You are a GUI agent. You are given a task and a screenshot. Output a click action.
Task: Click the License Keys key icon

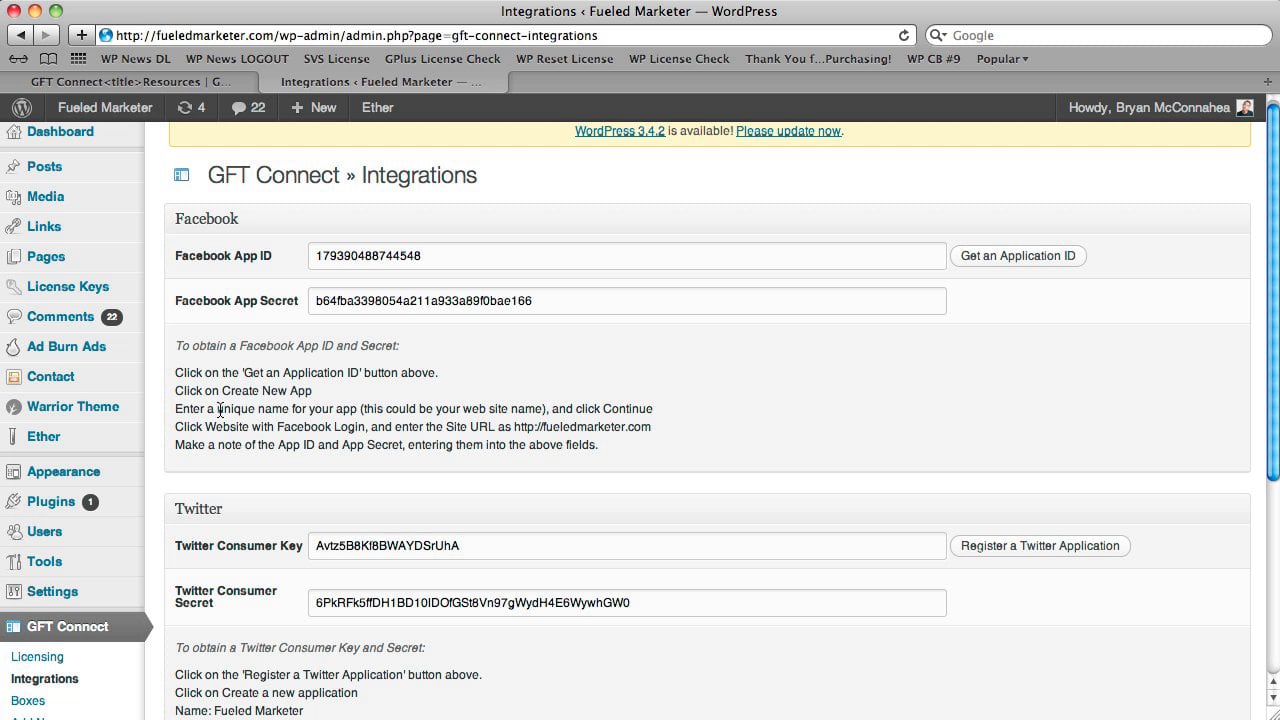(x=13, y=287)
